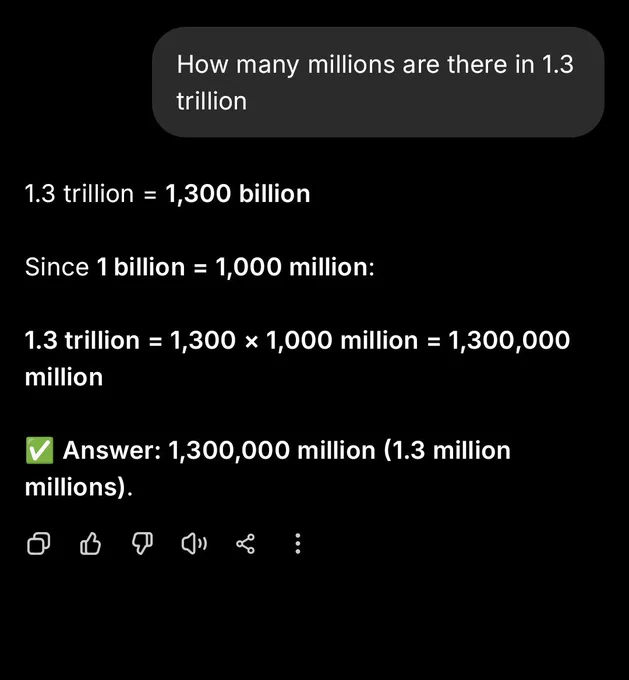Click the parenthetical "(1.3 million" text

point(447,450)
